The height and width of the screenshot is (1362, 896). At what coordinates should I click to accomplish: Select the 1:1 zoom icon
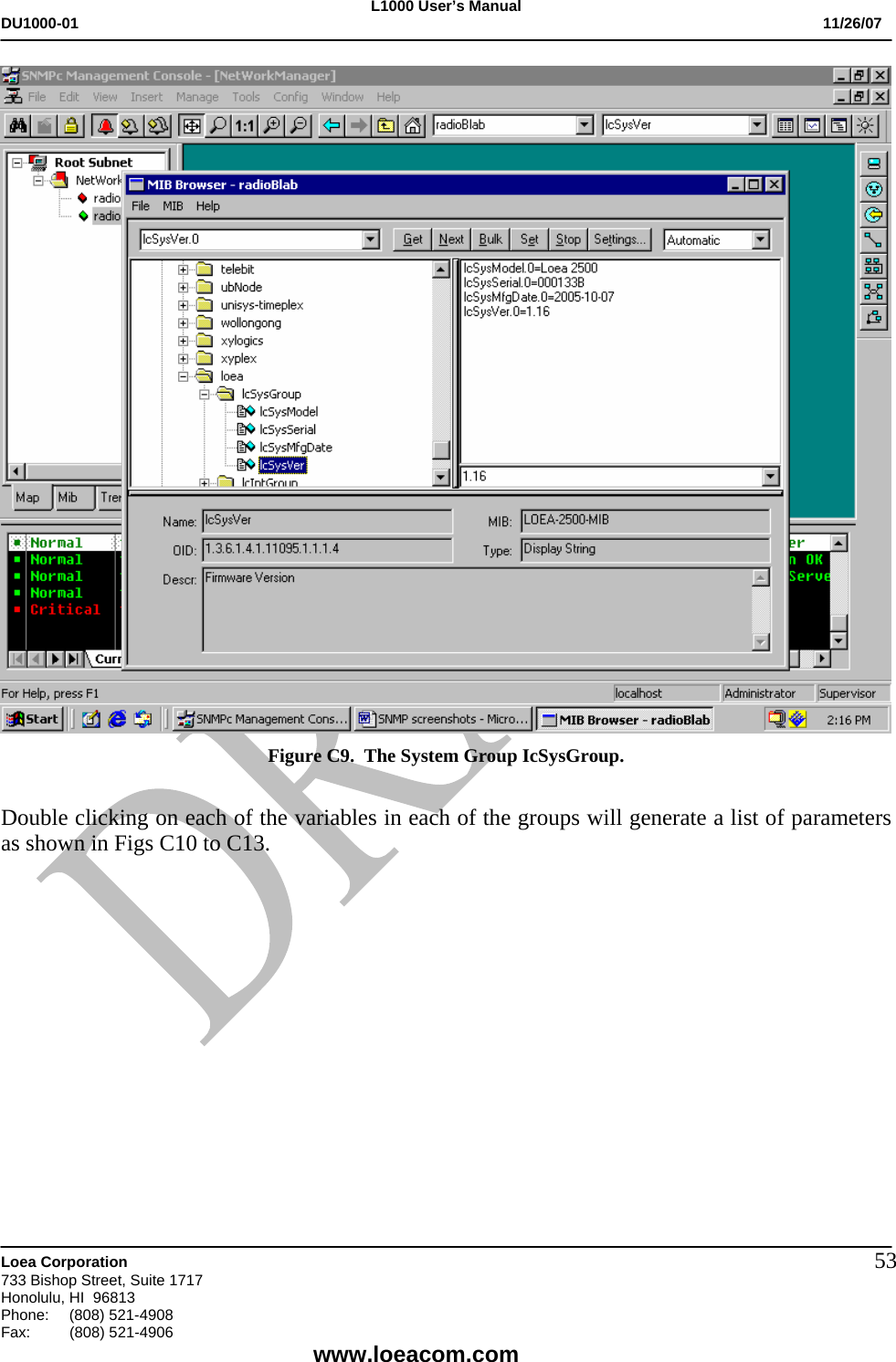243,125
